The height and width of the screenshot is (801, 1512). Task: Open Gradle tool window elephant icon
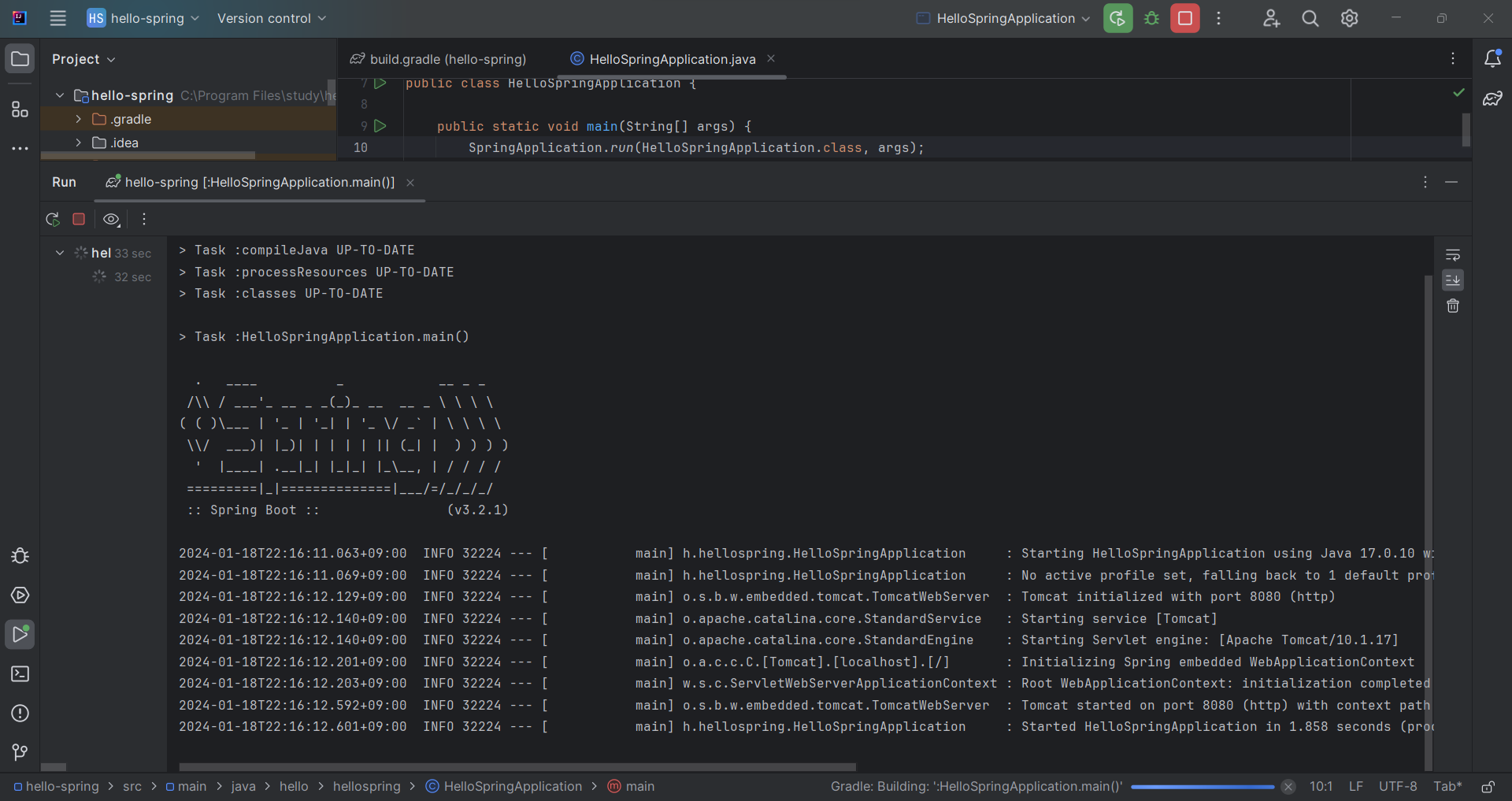tap(1492, 98)
